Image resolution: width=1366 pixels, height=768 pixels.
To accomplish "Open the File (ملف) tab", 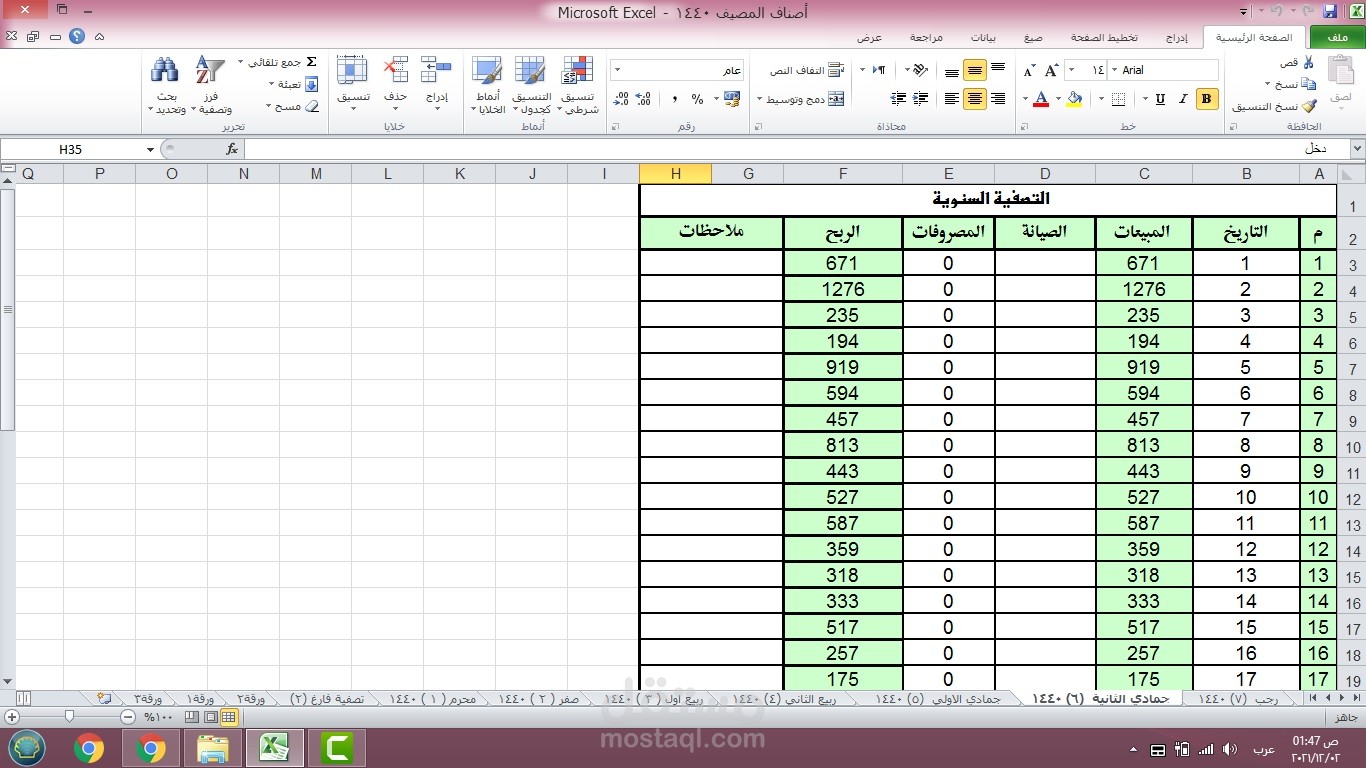I will point(1337,38).
